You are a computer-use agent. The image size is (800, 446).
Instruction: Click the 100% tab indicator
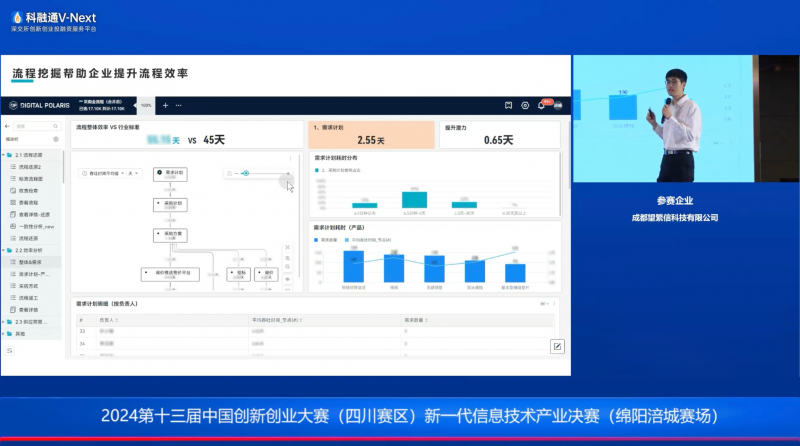[146, 106]
